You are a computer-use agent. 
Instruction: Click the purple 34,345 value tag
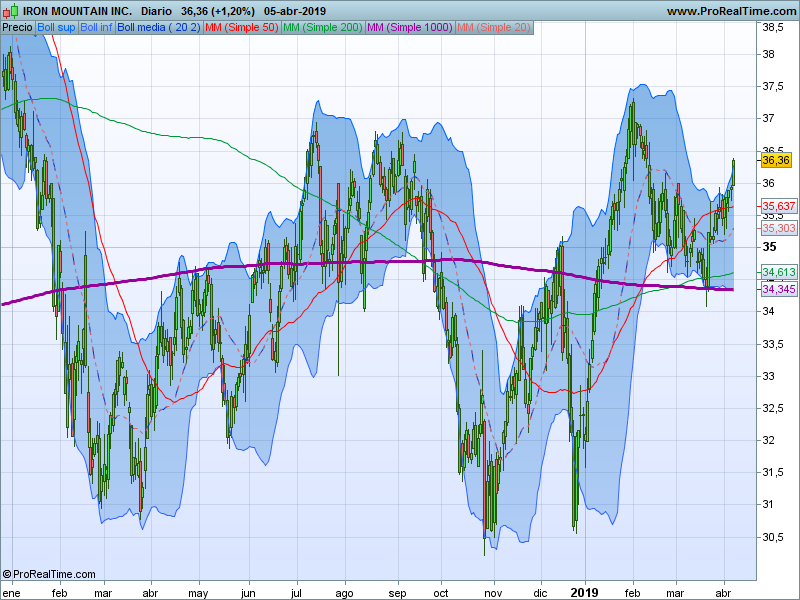(779, 289)
